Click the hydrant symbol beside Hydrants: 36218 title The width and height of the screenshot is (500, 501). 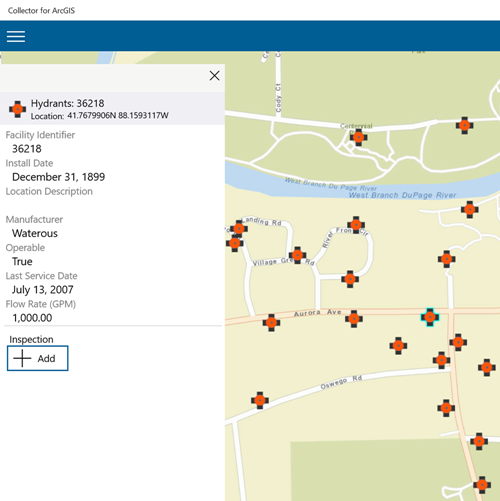17,109
